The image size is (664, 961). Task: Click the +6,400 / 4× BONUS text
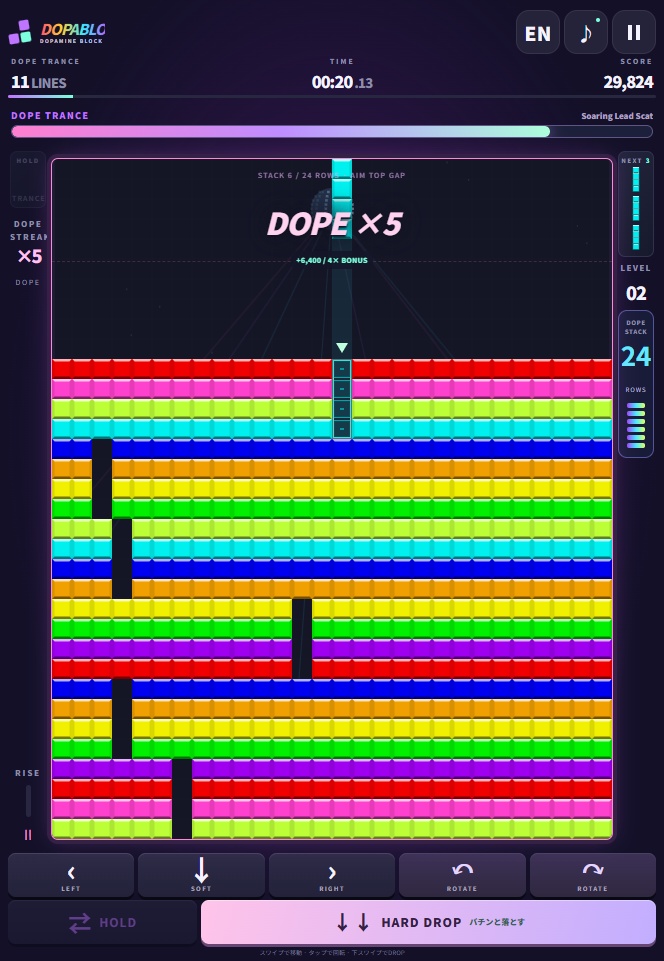[332, 260]
